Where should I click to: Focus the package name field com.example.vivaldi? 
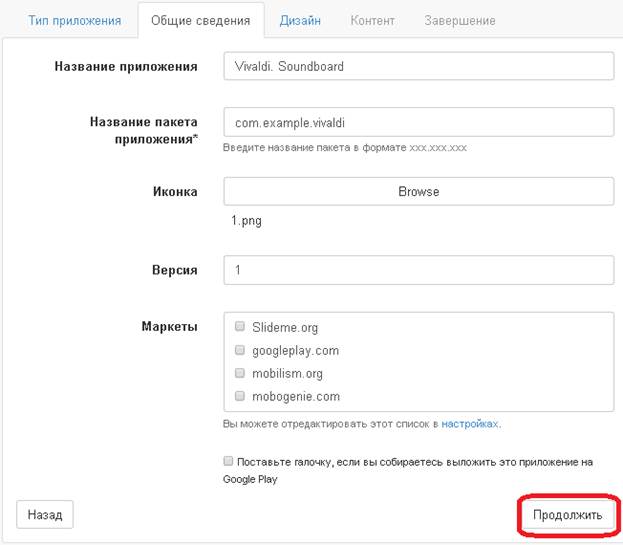(418, 122)
